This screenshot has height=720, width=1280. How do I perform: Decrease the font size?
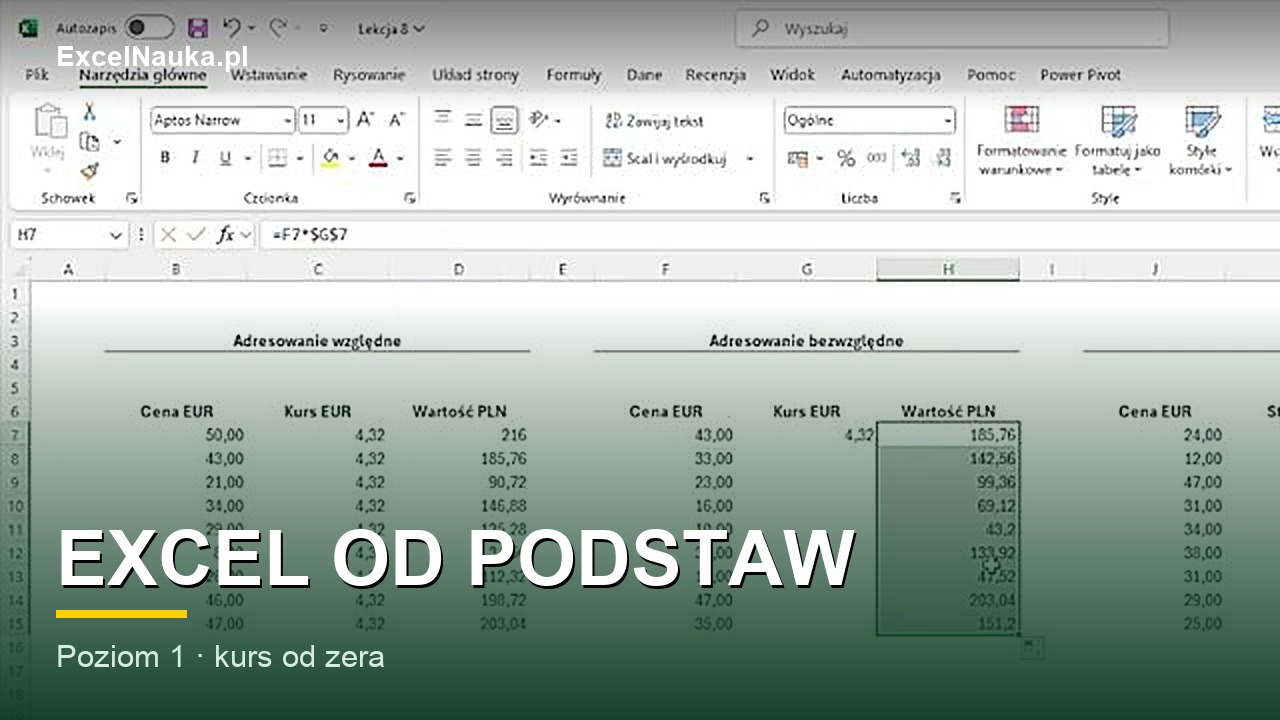point(397,120)
